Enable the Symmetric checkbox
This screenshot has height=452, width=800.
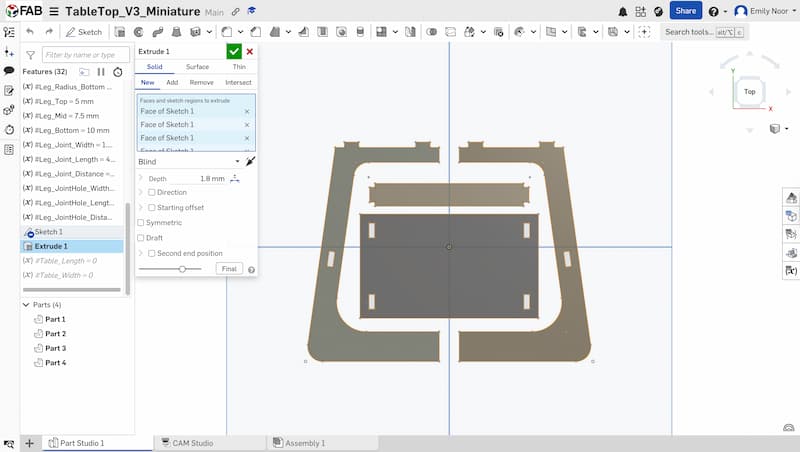[141, 223]
